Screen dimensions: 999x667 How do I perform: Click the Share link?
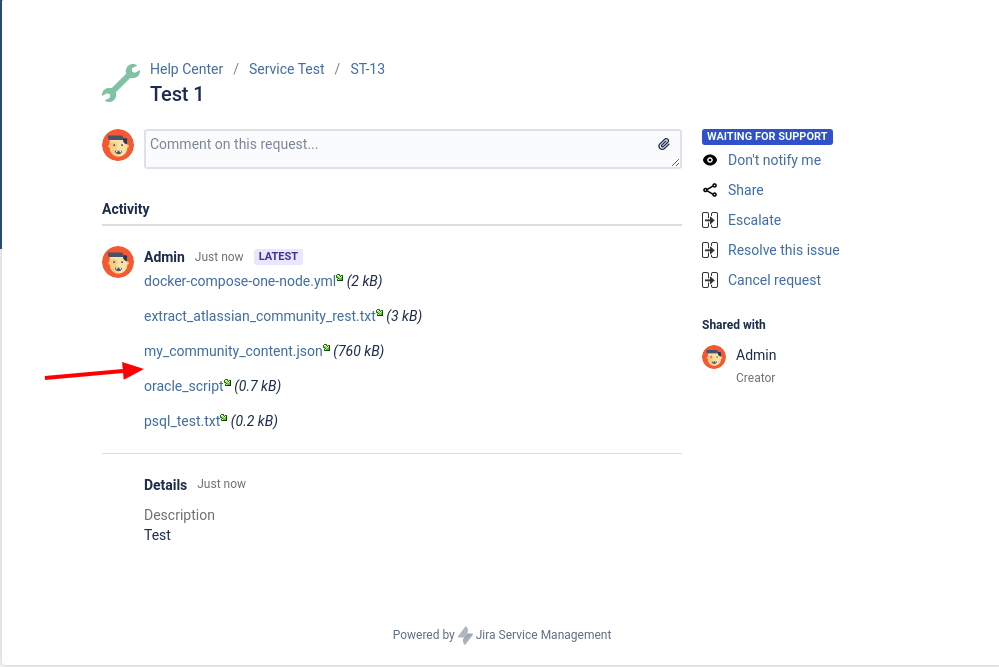tap(745, 190)
